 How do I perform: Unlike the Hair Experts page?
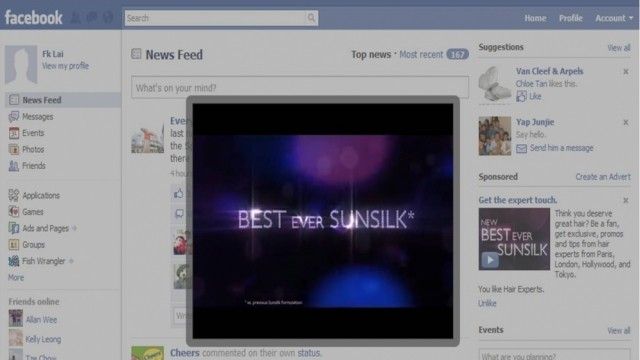(487, 303)
